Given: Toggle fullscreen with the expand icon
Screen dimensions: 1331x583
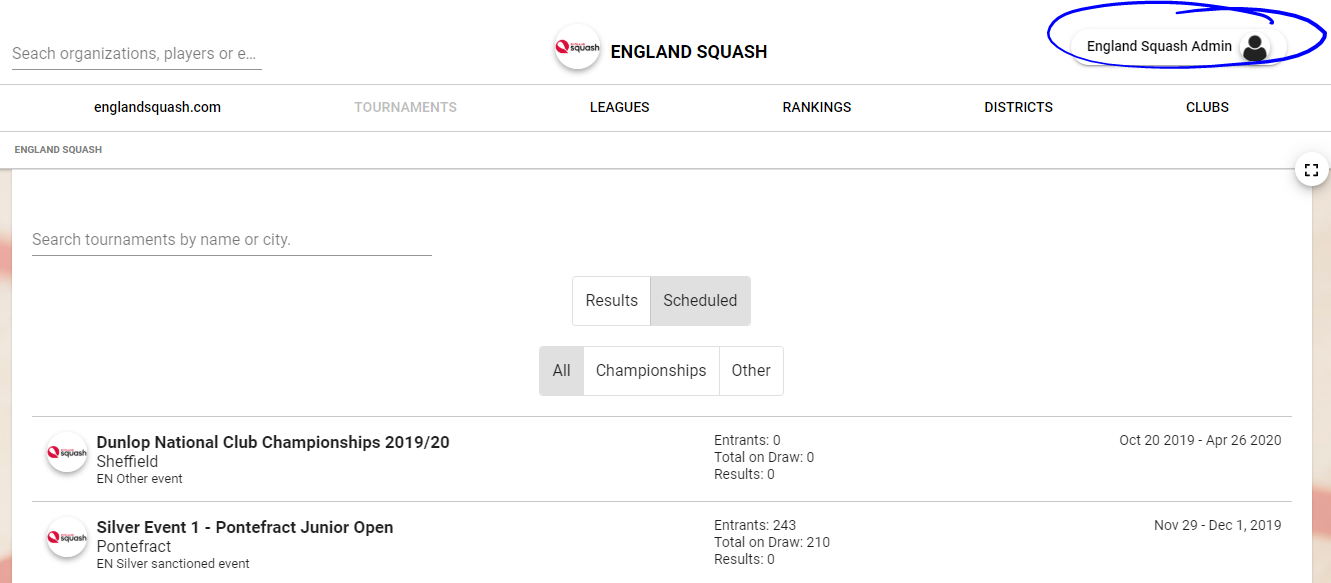Looking at the screenshot, I should (x=1312, y=170).
